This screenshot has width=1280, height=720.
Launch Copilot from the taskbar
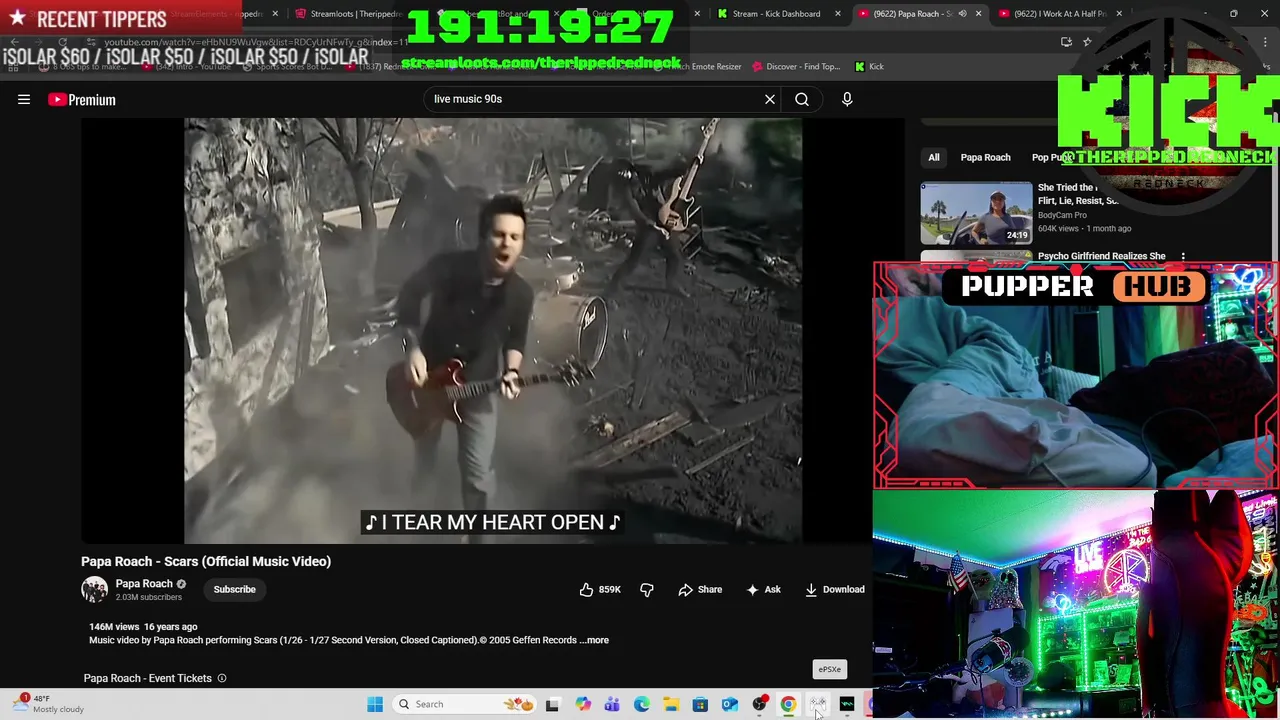coord(583,704)
